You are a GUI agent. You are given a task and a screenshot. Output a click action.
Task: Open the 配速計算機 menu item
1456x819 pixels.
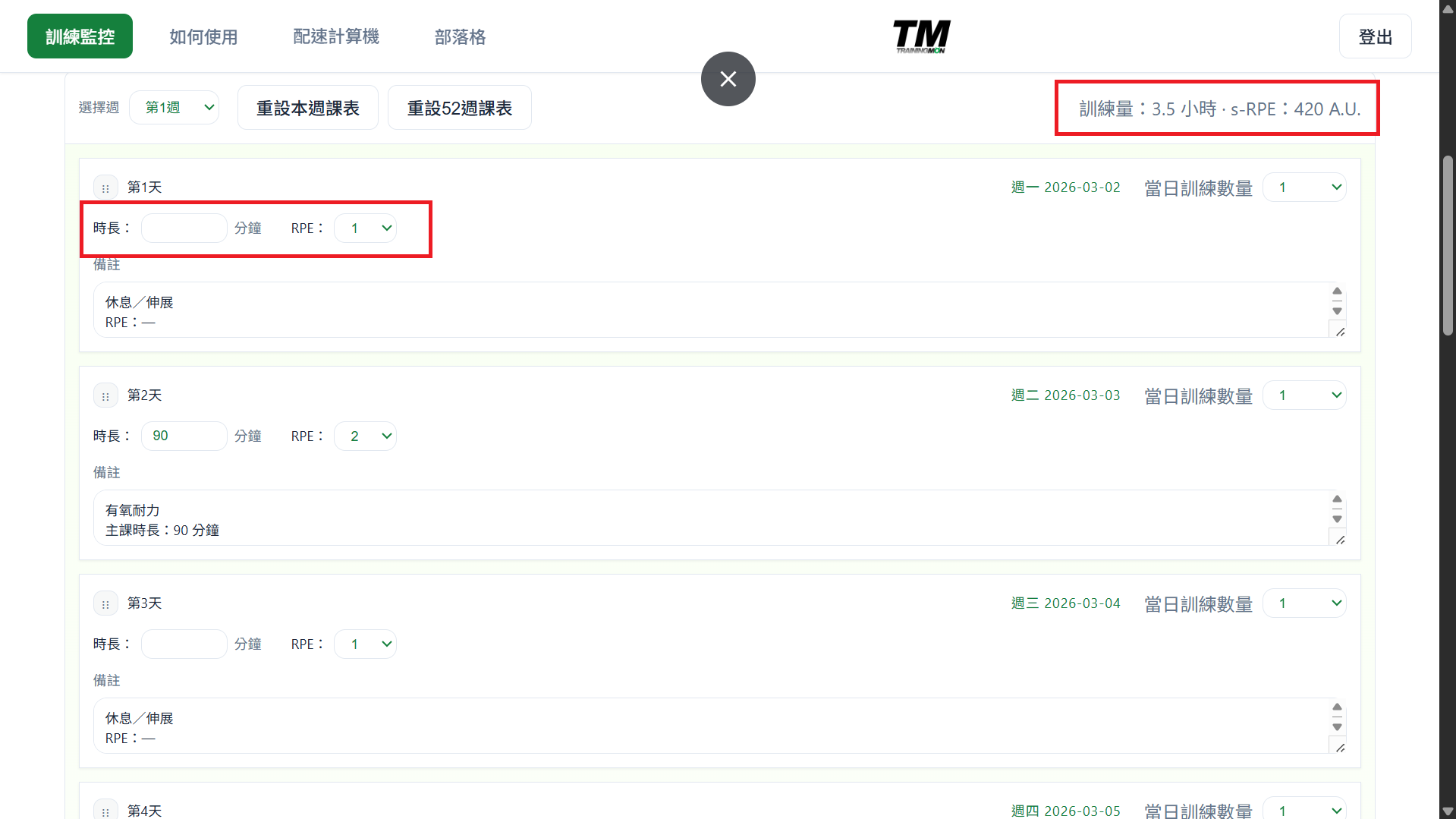[x=336, y=36]
